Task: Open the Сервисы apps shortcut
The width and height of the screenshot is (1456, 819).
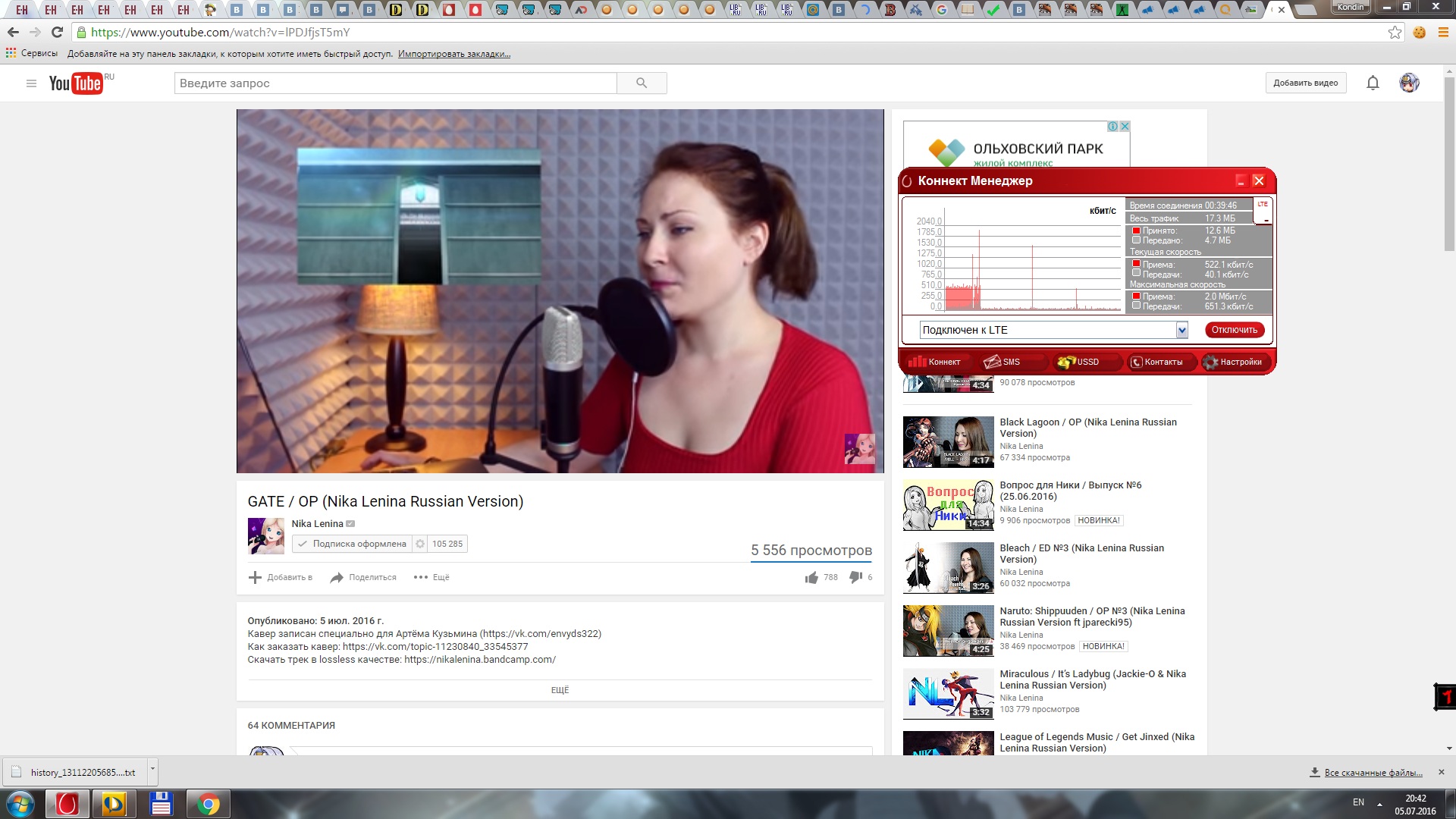Action: pyautogui.click(x=32, y=54)
